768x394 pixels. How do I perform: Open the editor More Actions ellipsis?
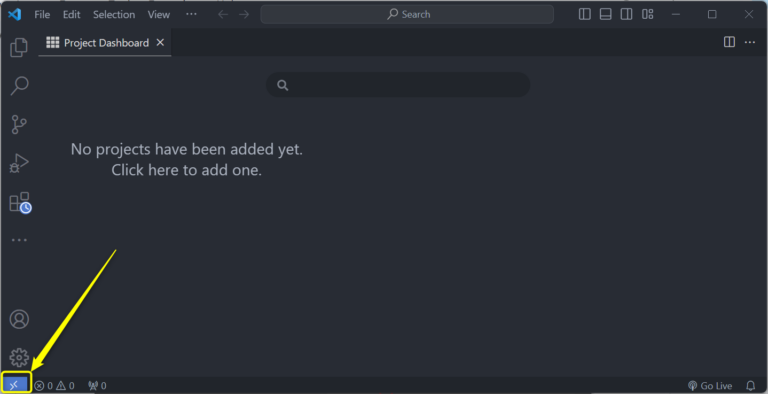(750, 43)
